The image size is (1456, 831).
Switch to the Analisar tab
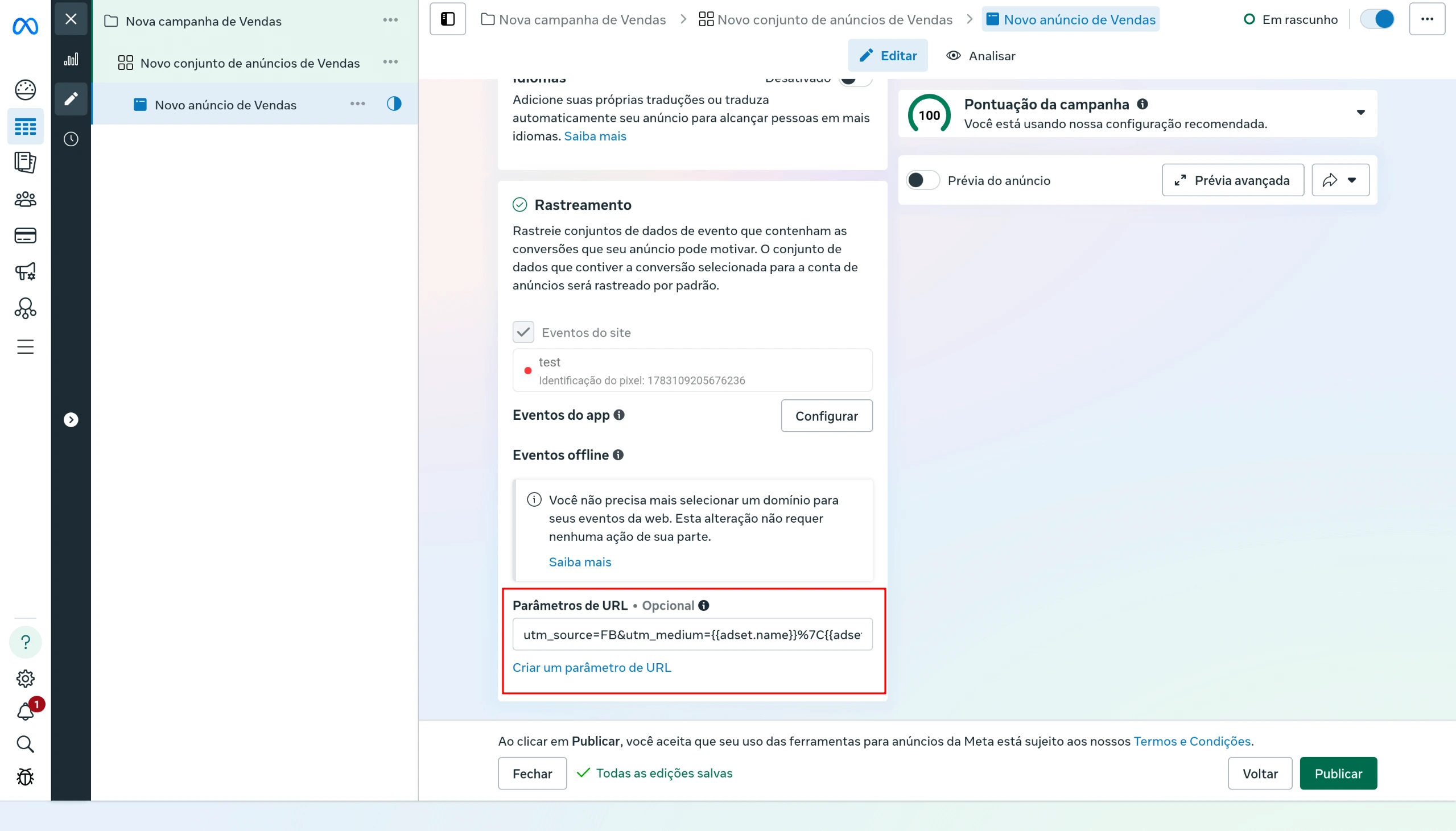(981, 56)
